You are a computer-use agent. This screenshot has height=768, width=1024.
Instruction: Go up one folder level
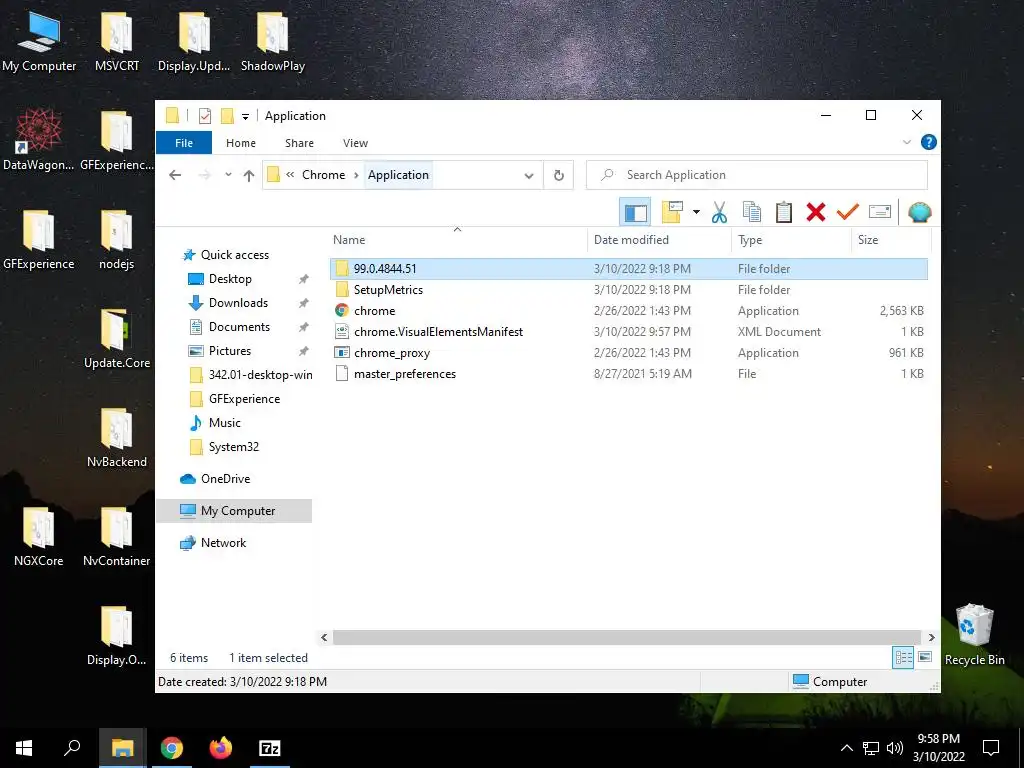[249, 175]
